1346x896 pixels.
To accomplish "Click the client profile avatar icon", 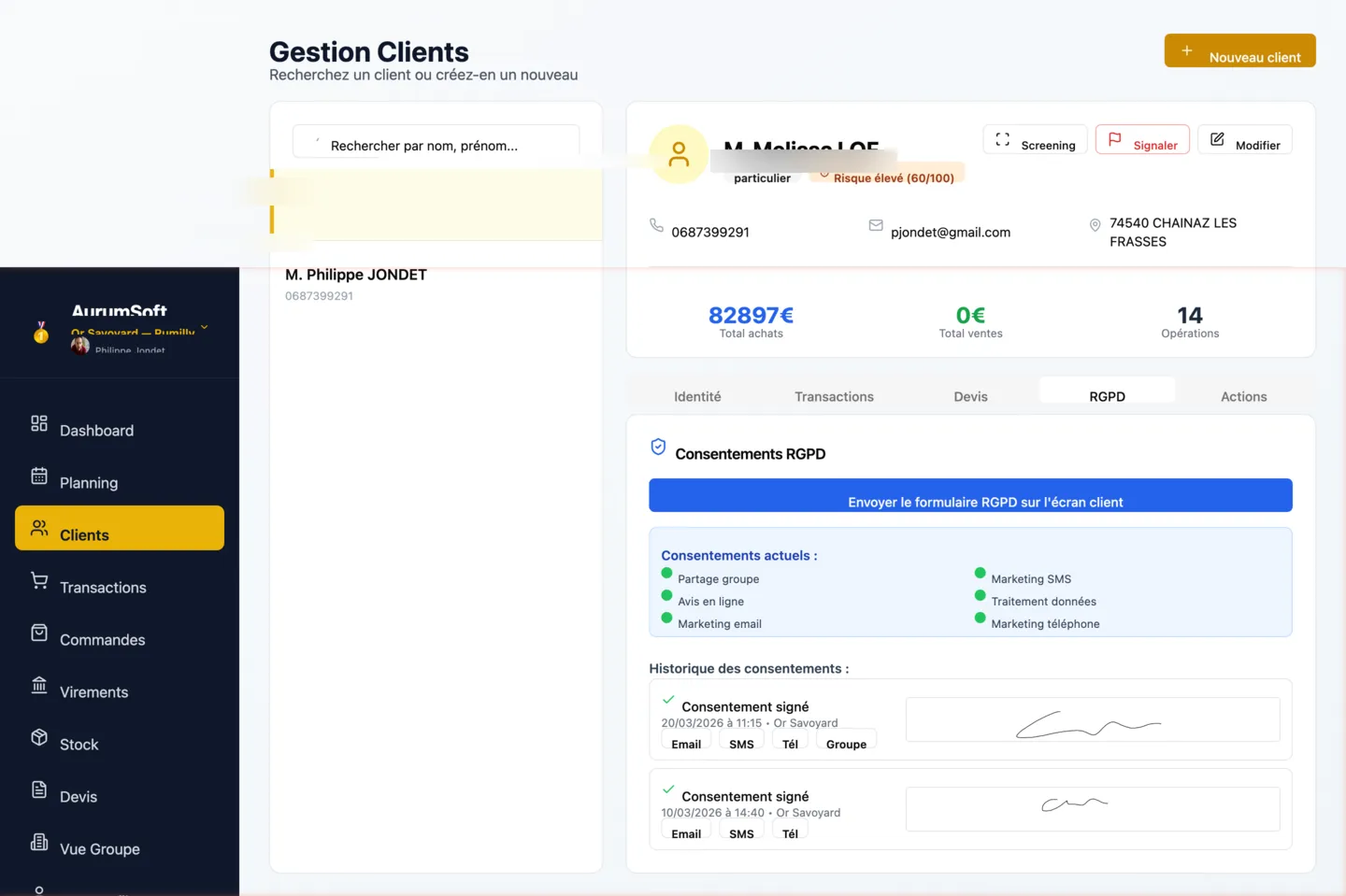I will pyautogui.click(x=679, y=154).
